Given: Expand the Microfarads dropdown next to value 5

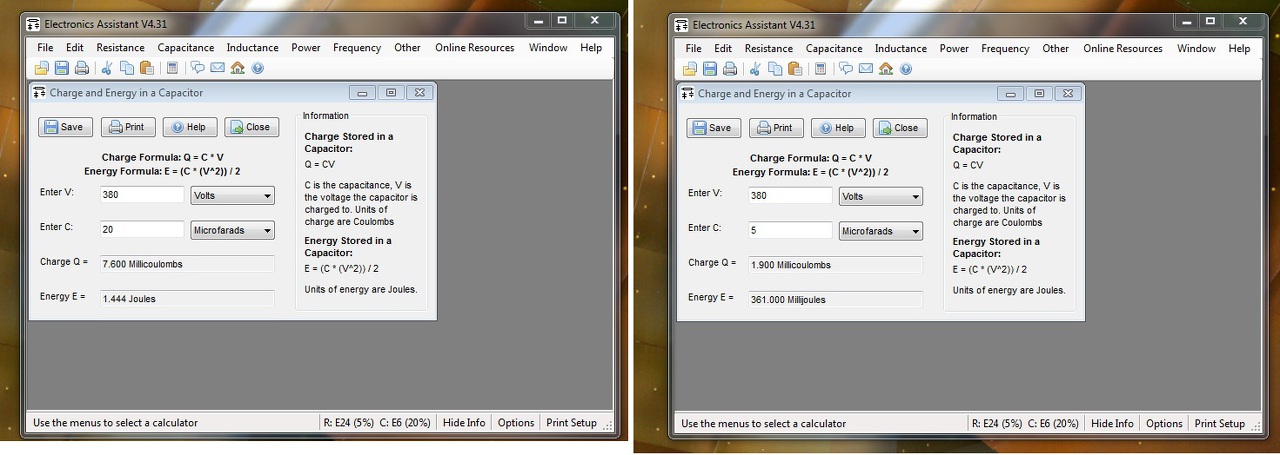Looking at the screenshot, I should pyautogui.click(x=881, y=231).
